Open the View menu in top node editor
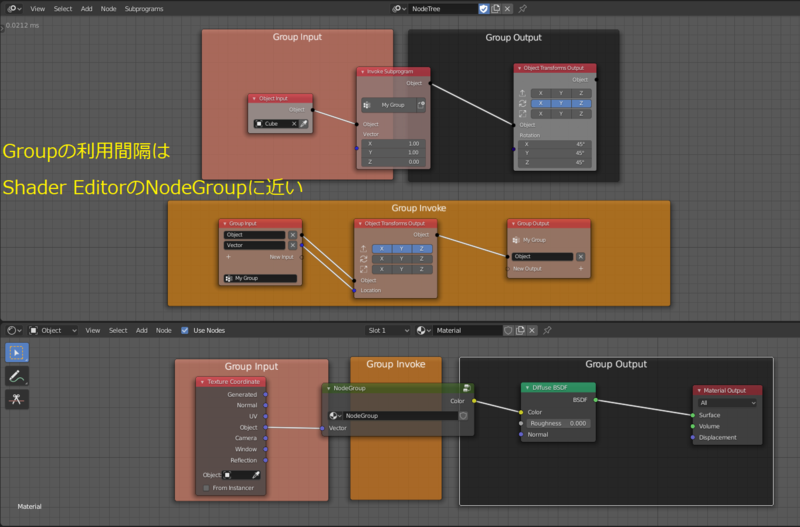Image resolution: width=800 pixels, height=527 pixels. click(x=37, y=9)
